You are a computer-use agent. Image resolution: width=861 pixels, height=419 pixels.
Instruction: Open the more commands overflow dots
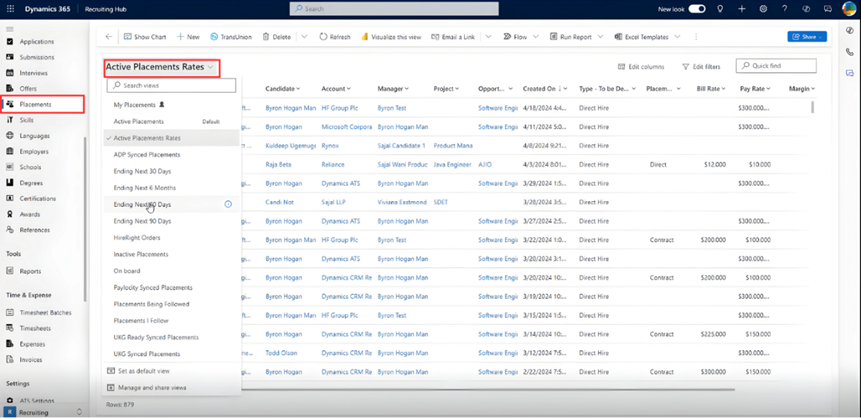coord(696,37)
